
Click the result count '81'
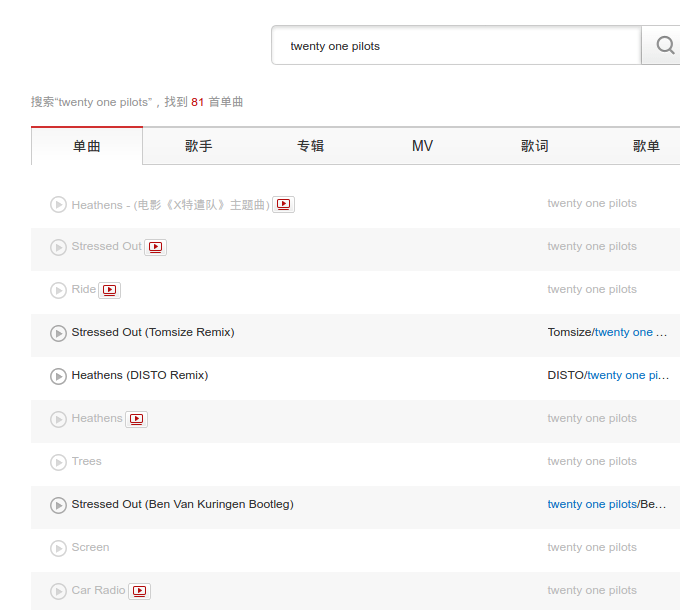coord(197,102)
